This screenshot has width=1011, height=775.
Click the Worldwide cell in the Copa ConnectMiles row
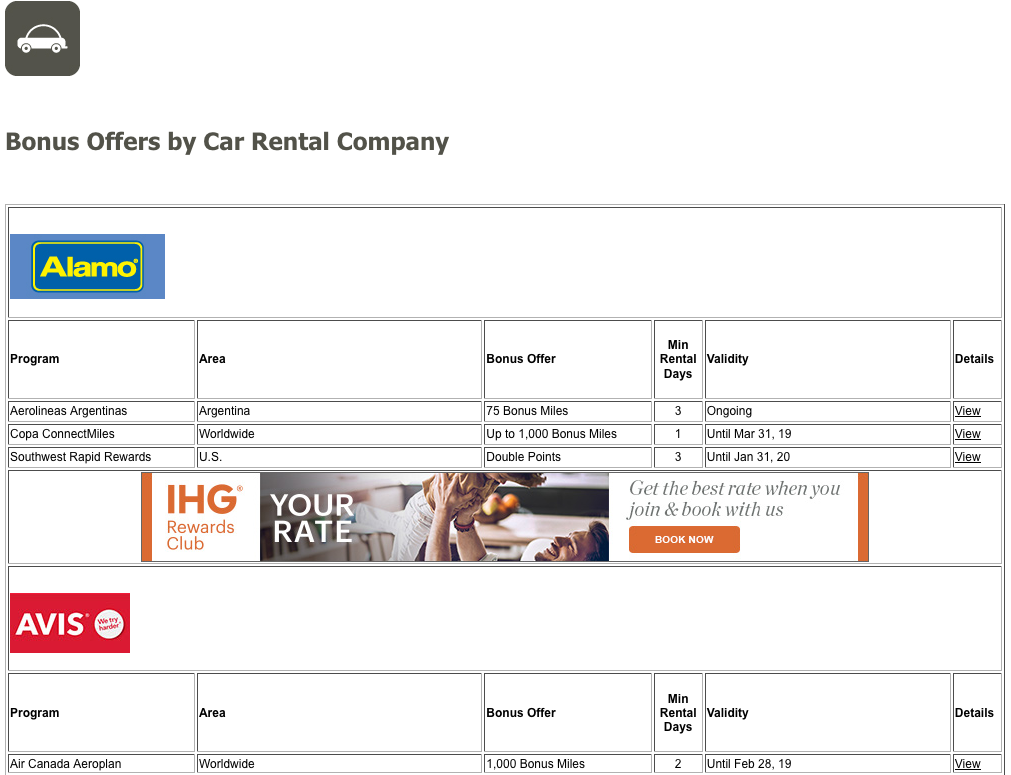tap(339, 434)
